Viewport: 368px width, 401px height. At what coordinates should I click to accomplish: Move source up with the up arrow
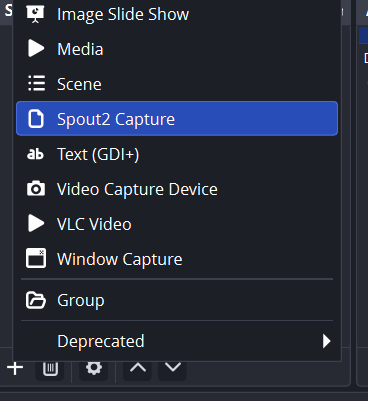pos(138,369)
